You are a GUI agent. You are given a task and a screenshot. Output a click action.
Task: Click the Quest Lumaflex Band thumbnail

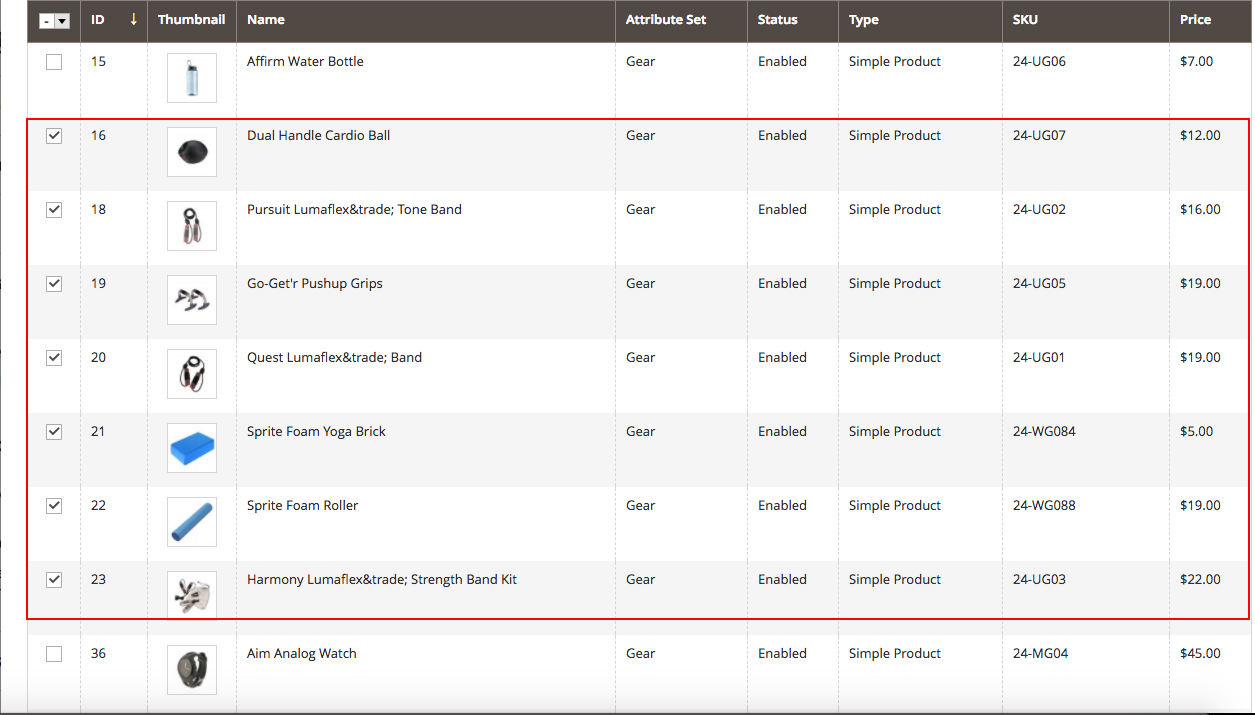click(191, 373)
